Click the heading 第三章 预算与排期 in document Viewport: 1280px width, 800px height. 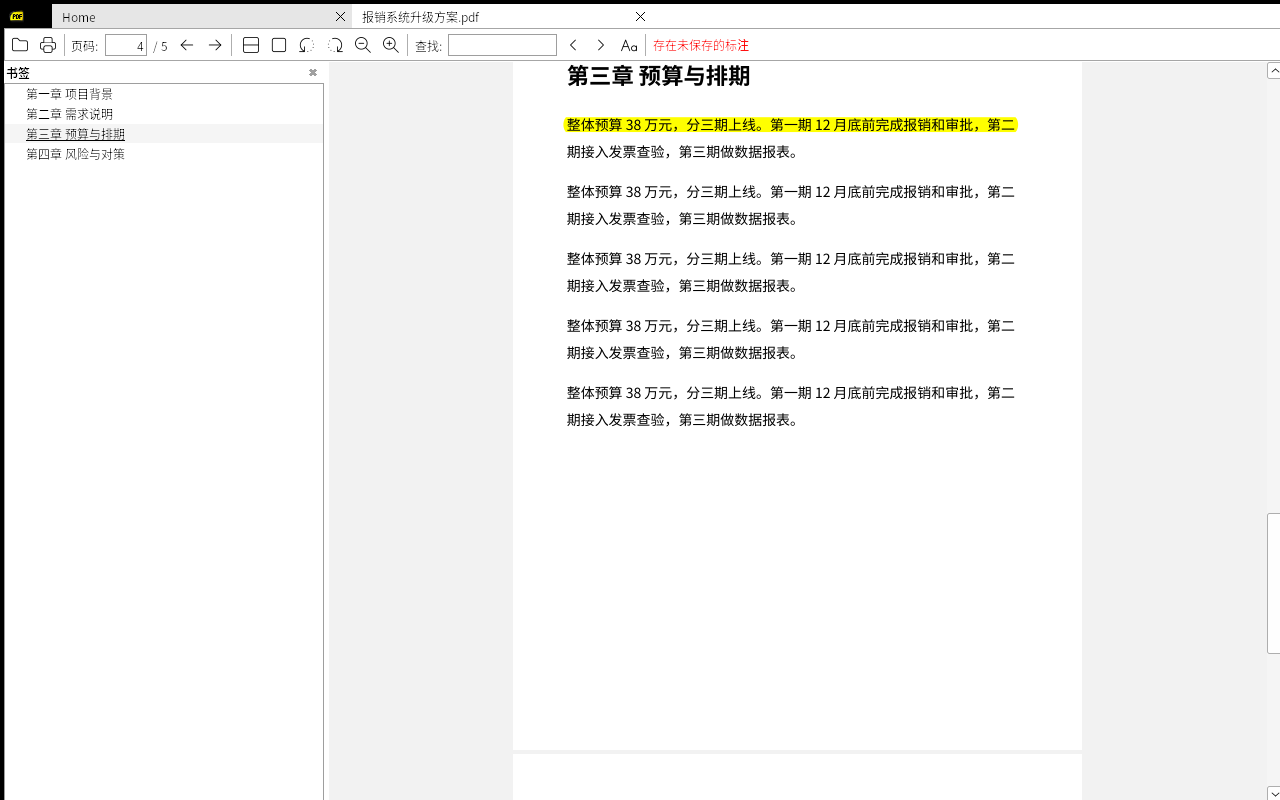coord(658,76)
